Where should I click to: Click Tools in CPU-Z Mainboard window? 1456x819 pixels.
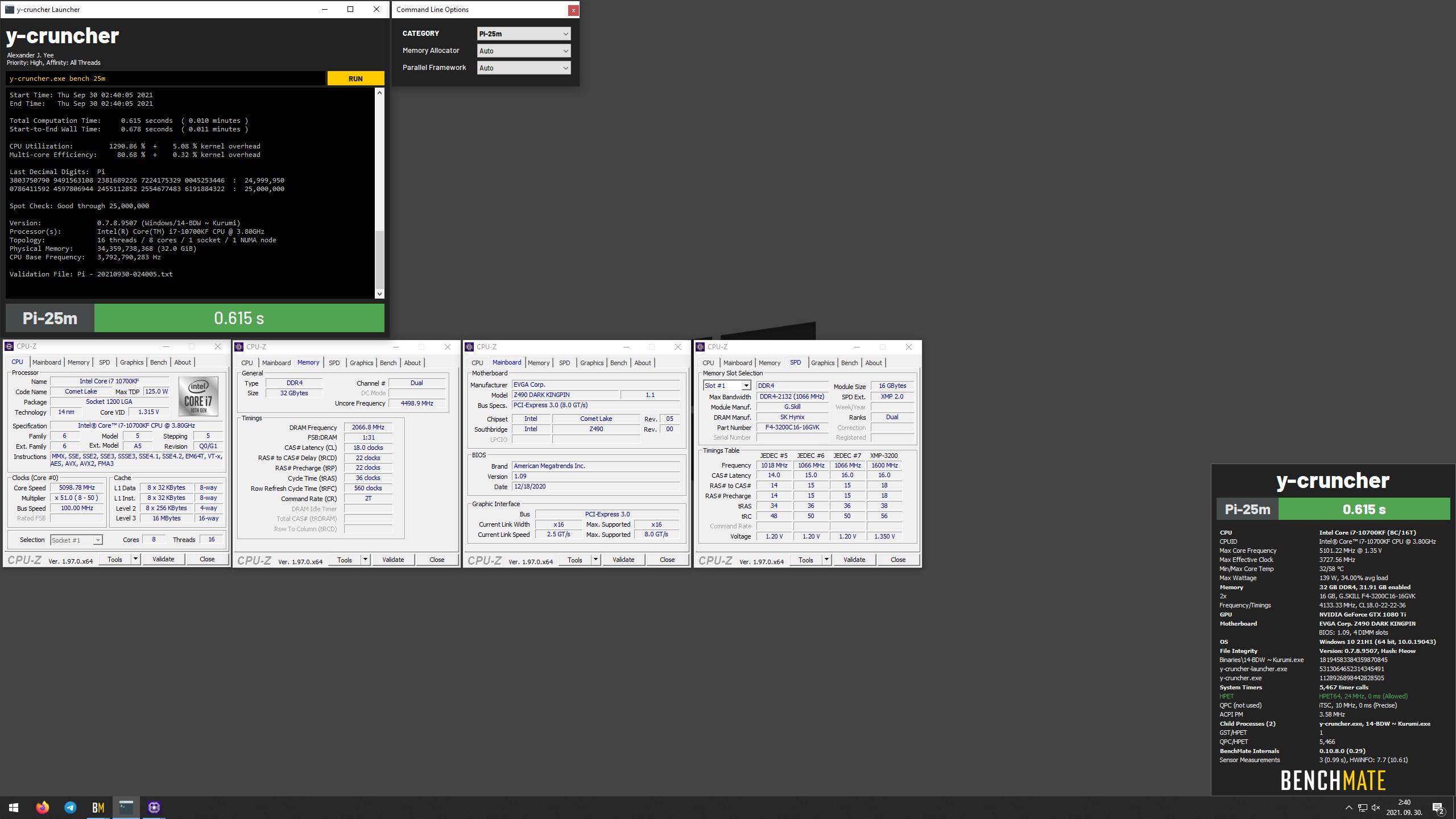point(575,560)
